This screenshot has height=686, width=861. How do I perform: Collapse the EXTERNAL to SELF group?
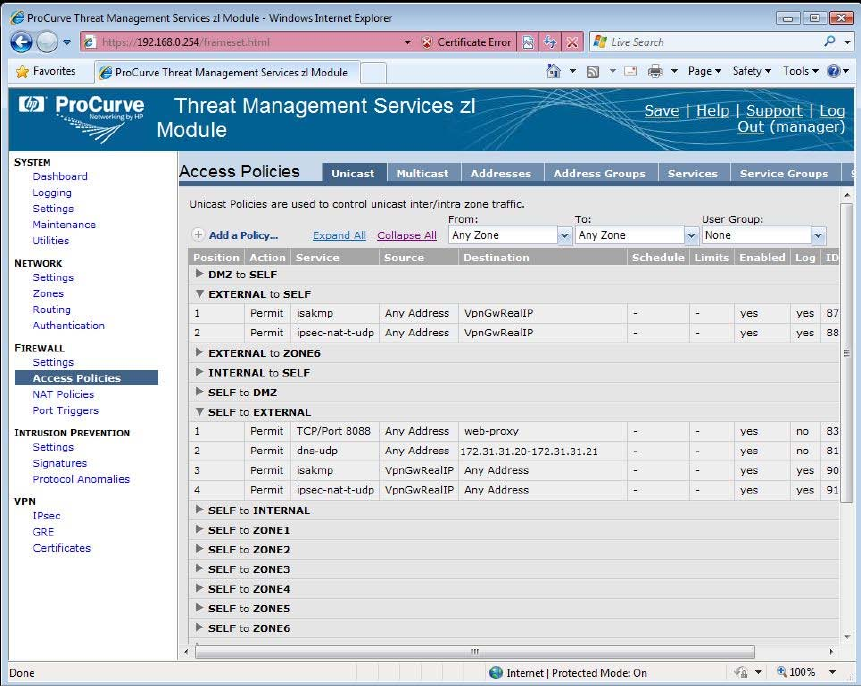point(199,294)
